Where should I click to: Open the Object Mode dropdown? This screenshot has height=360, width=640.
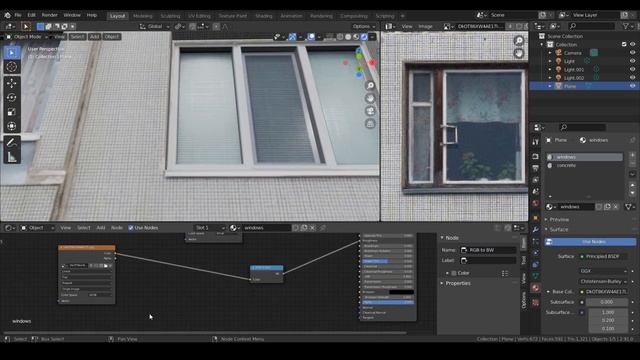[27, 37]
